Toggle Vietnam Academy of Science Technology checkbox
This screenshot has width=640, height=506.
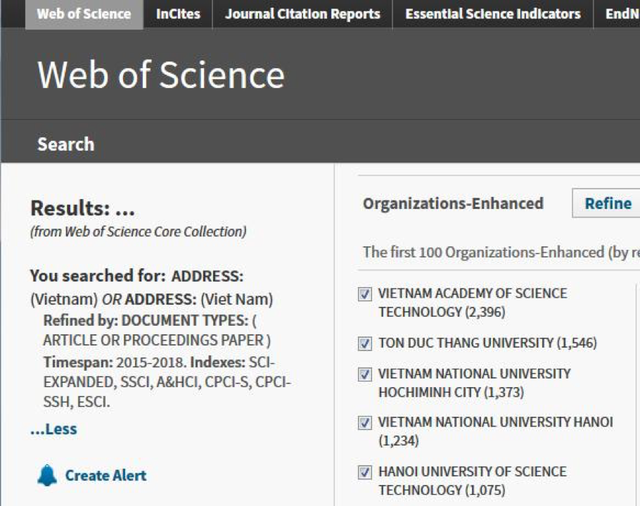[365, 294]
